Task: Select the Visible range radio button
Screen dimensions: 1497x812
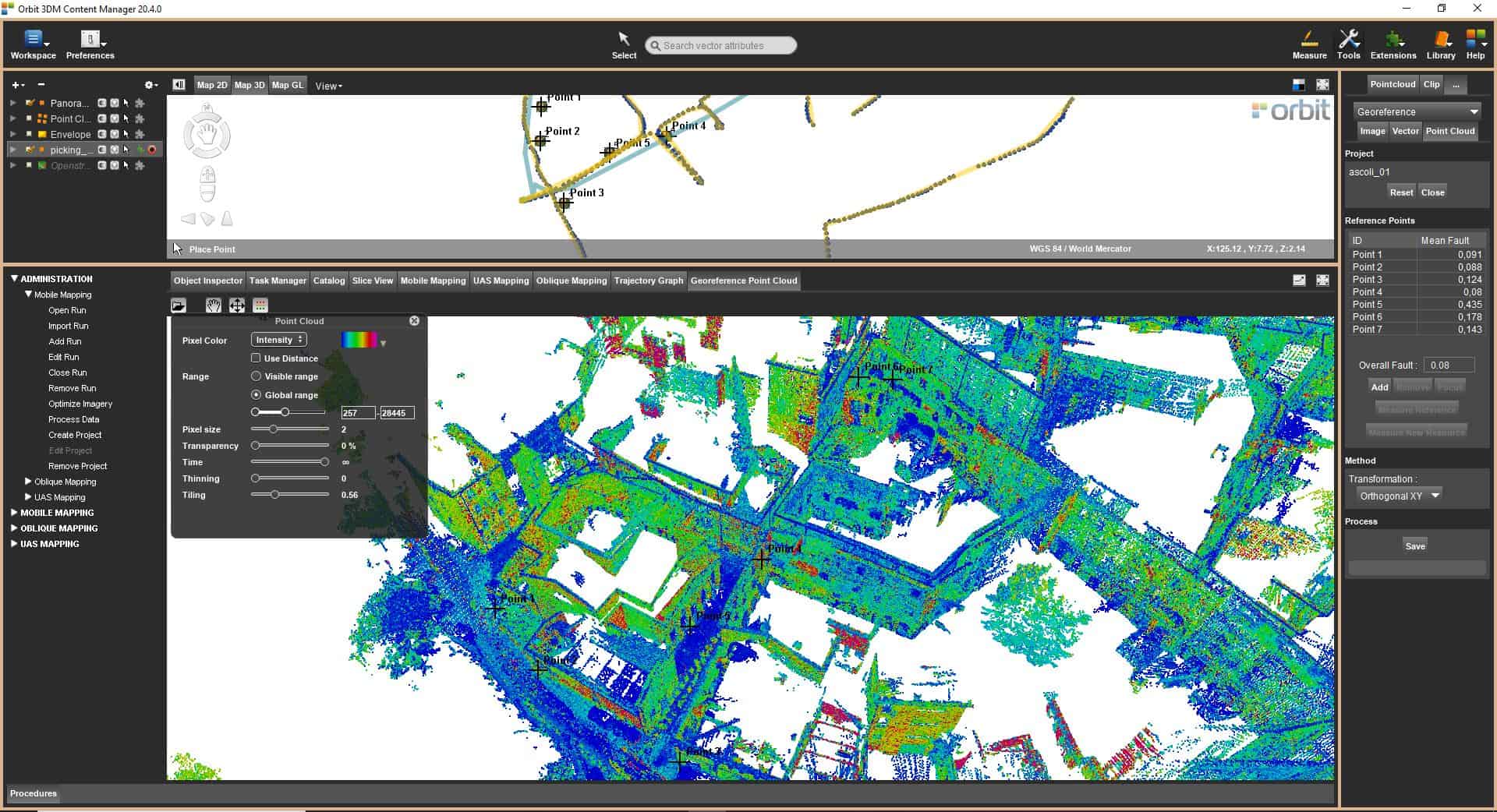Action: click(256, 376)
